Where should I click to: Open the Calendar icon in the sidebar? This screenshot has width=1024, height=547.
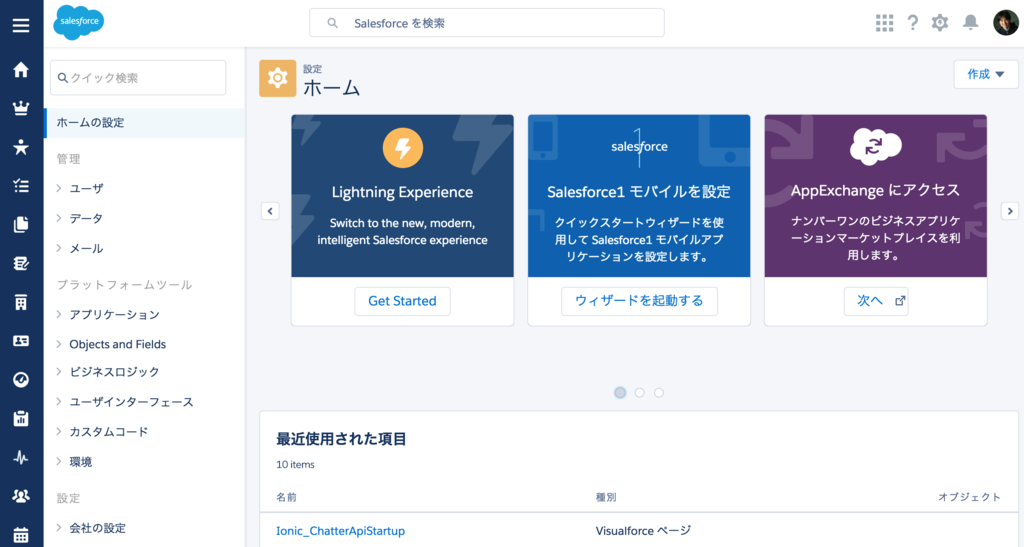coord(21,535)
